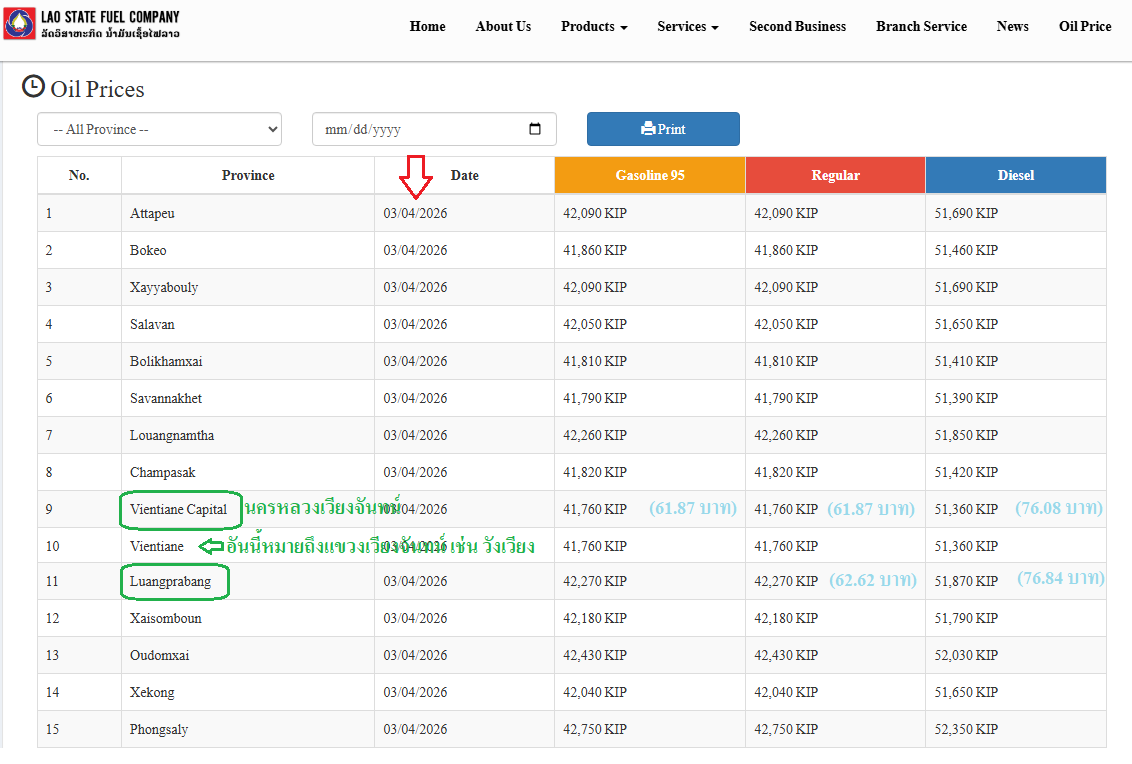This screenshot has width=1132, height=764.
Task: Click the printer icon on Print button
Action: tap(648, 129)
